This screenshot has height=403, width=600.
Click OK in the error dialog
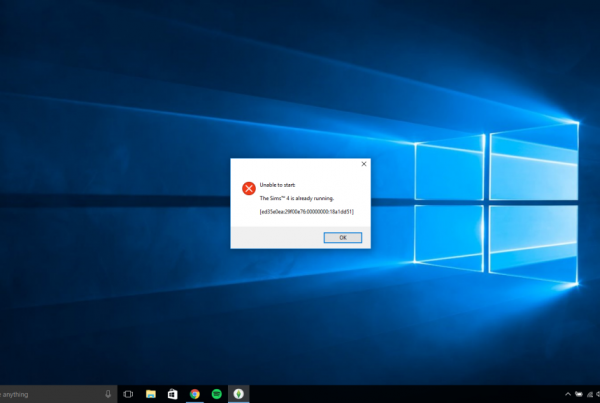tap(342, 238)
